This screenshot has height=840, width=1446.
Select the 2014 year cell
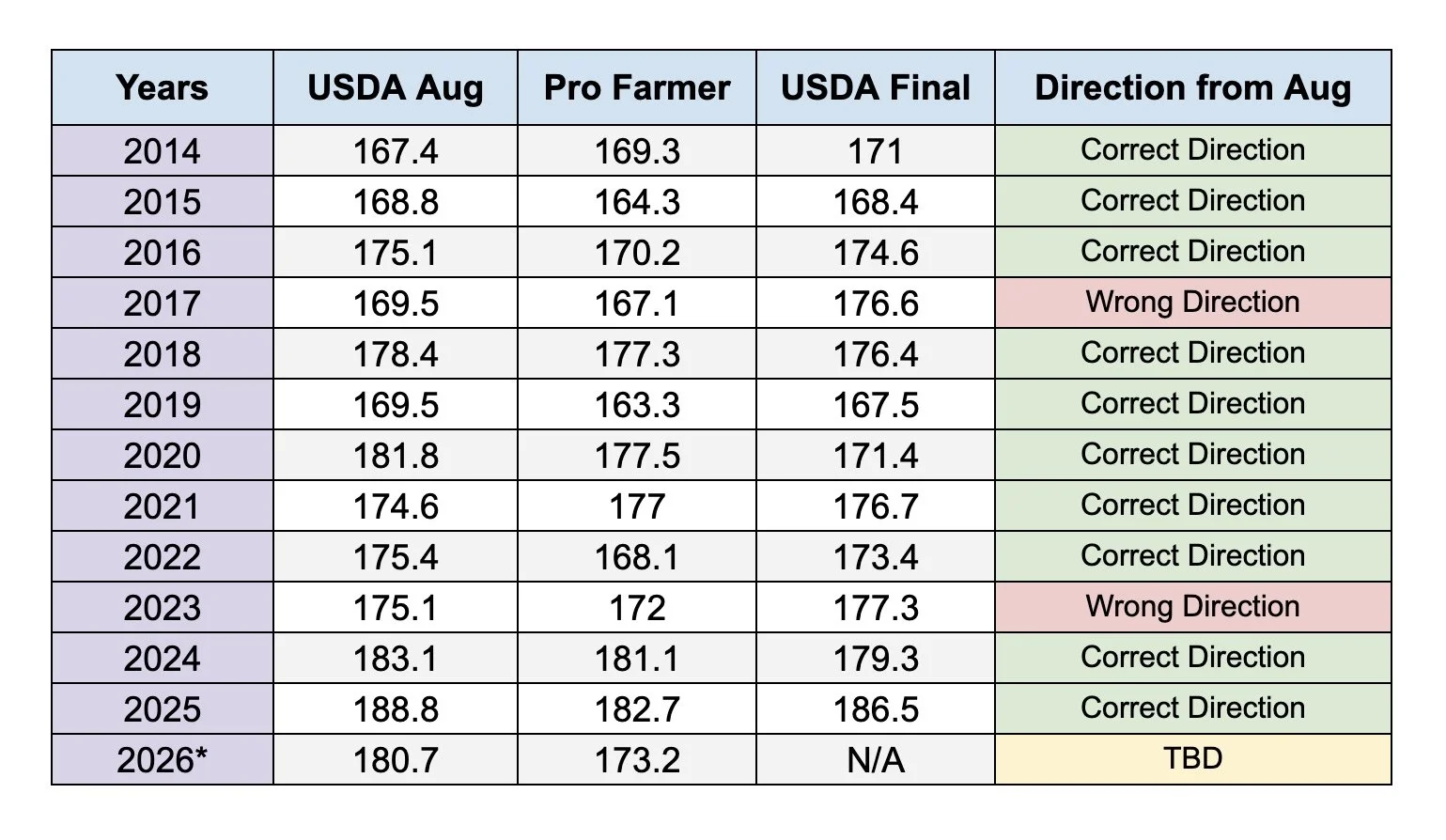coord(163,150)
